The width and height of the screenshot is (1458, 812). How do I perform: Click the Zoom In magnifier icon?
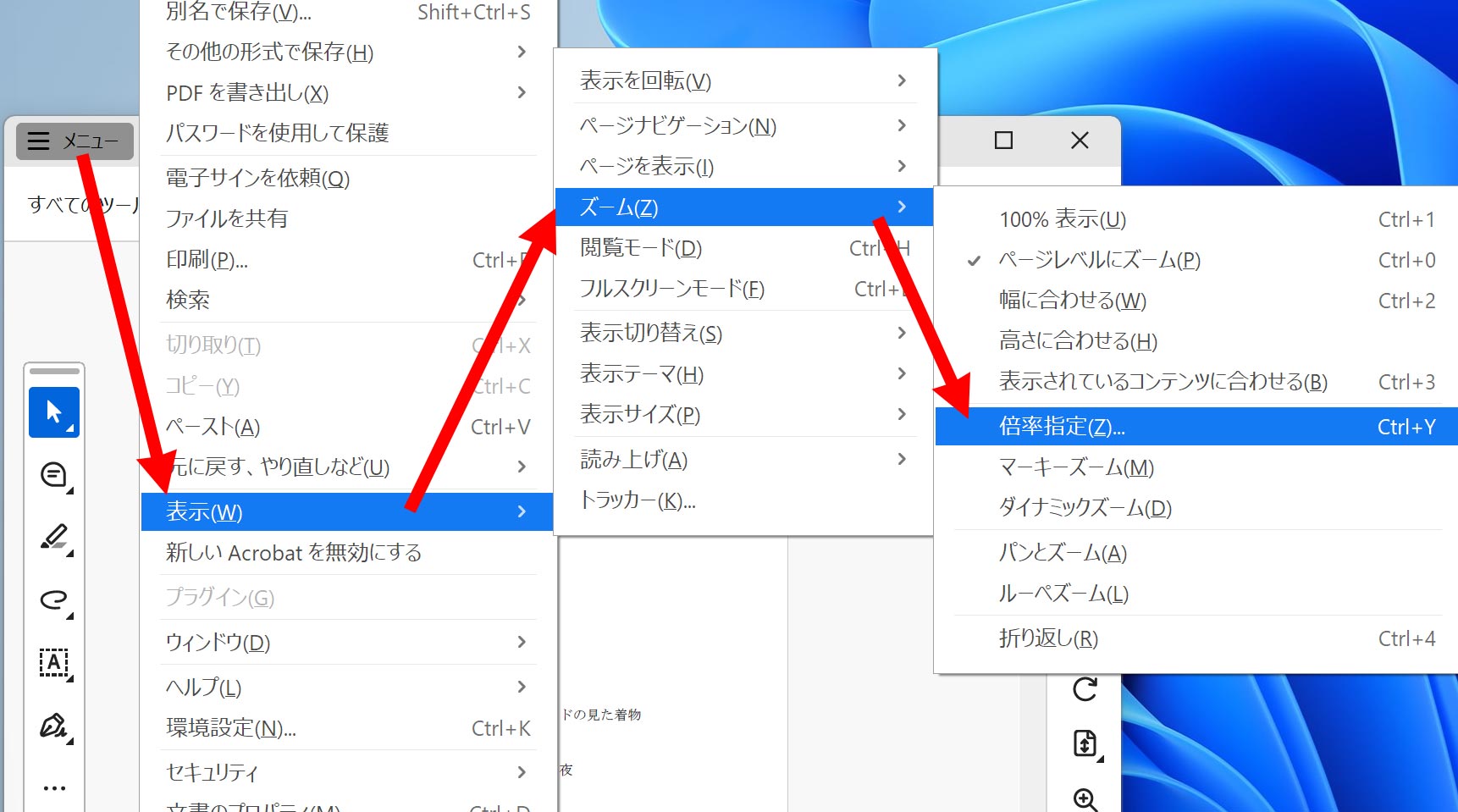click(1086, 798)
